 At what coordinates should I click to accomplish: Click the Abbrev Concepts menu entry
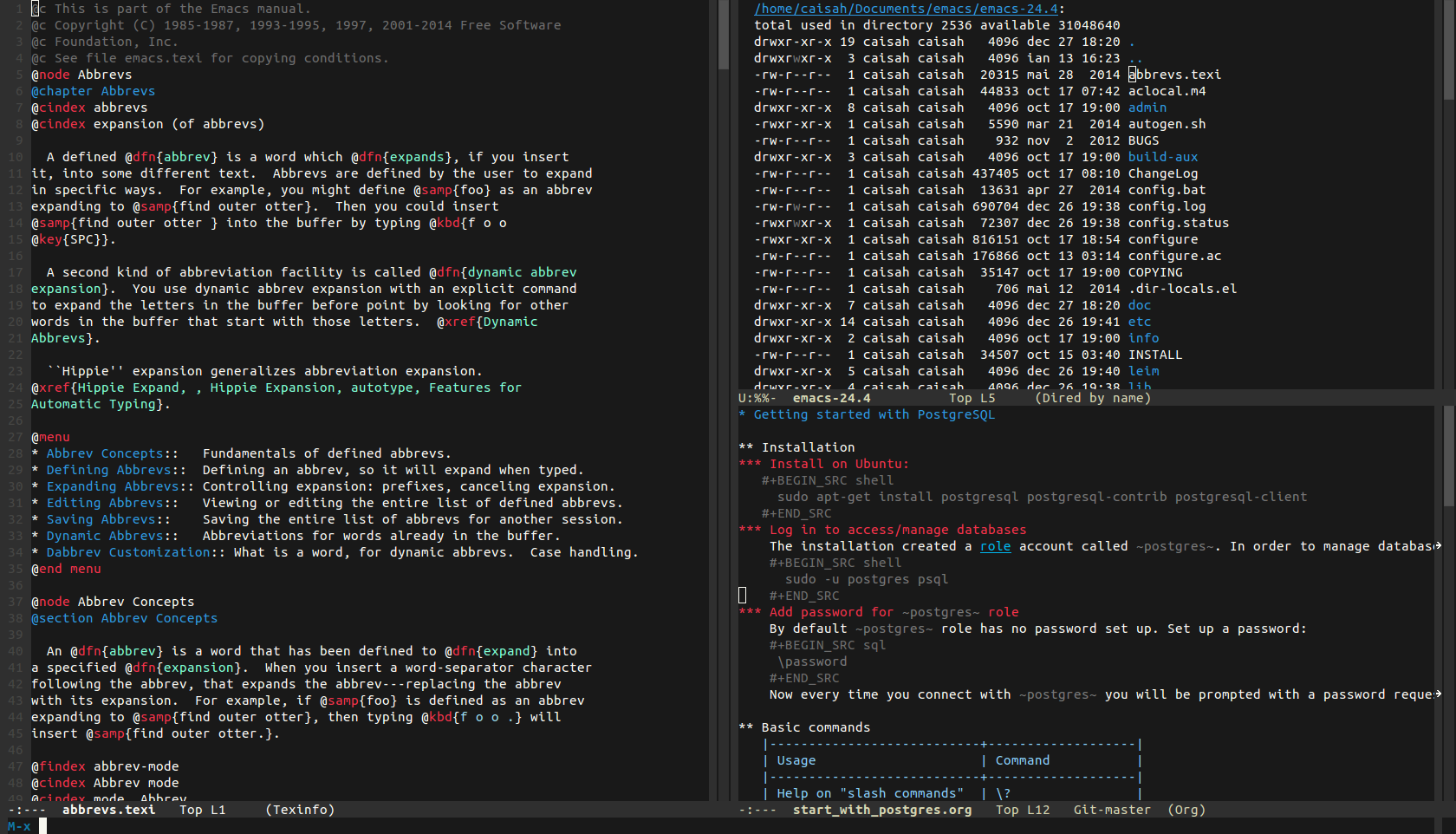coord(105,453)
